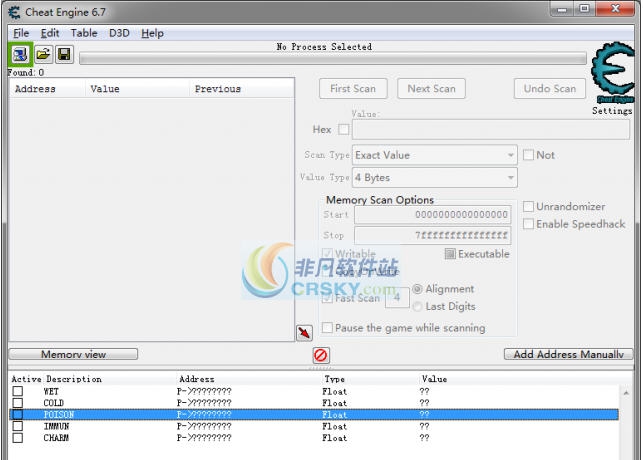Expand the Value Type 4 Bytes dropdown
The width and height of the screenshot is (643, 460).
(x=435, y=178)
